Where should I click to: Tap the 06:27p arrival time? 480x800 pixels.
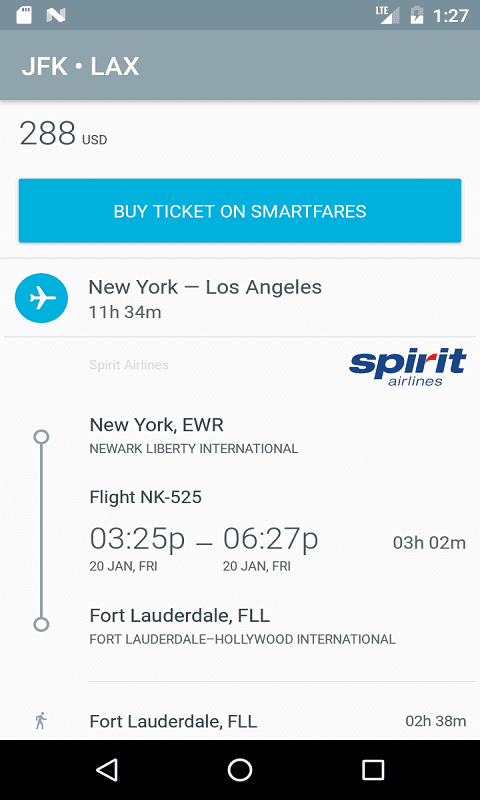(x=270, y=539)
